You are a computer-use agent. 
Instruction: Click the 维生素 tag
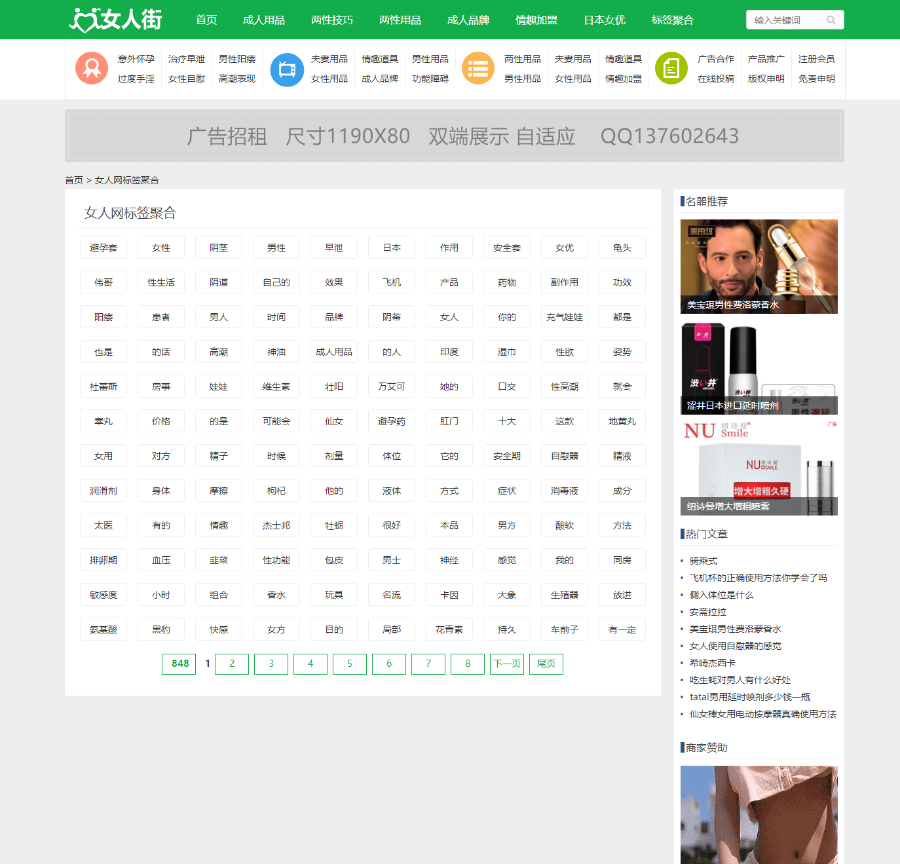(276, 386)
